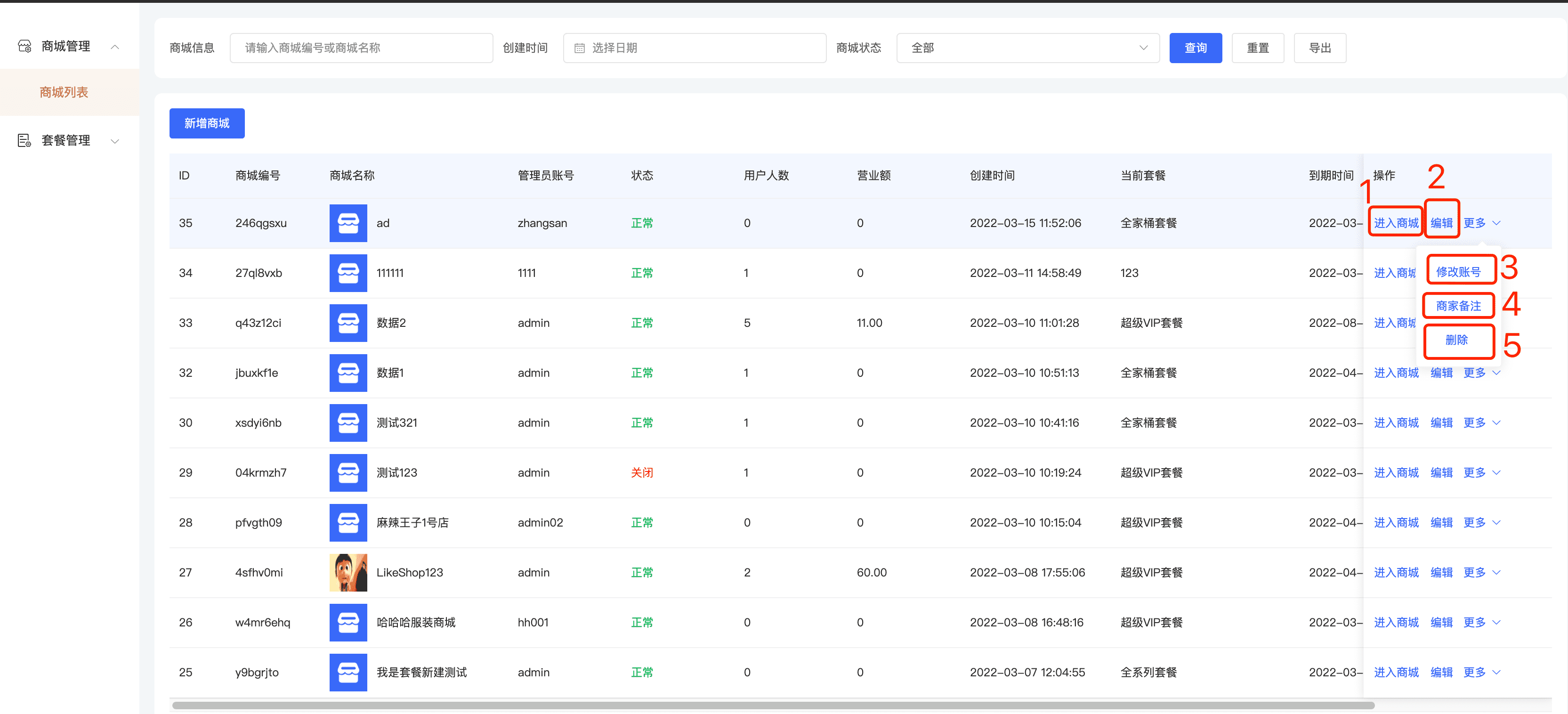Open the 创建时间 date picker field

coord(695,48)
